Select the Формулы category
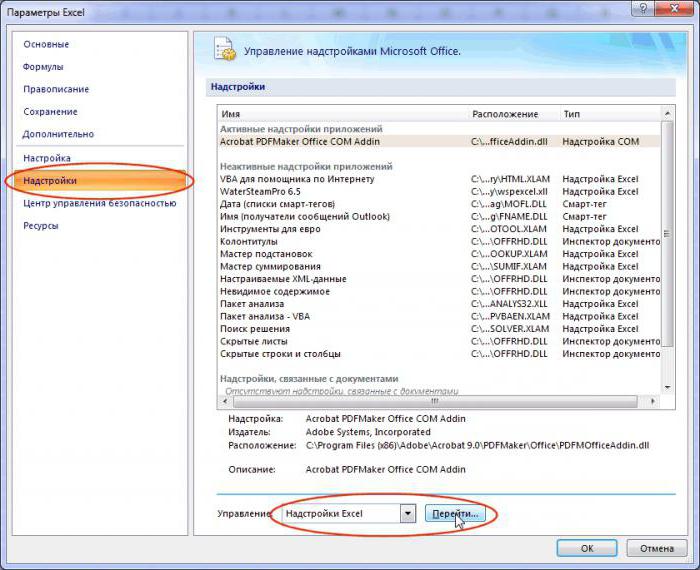 coord(43,67)
